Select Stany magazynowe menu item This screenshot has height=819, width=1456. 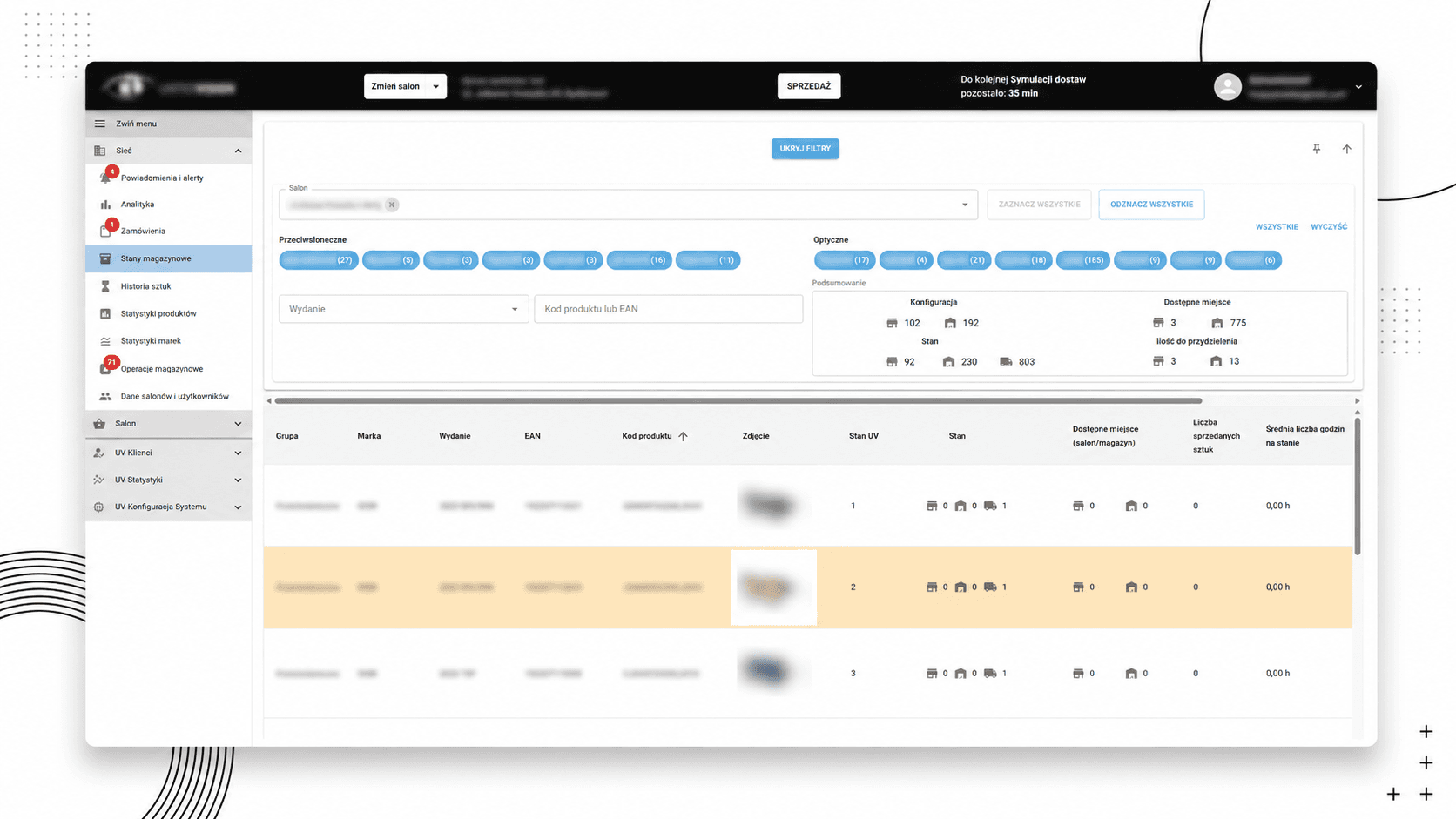pos(169,258)
